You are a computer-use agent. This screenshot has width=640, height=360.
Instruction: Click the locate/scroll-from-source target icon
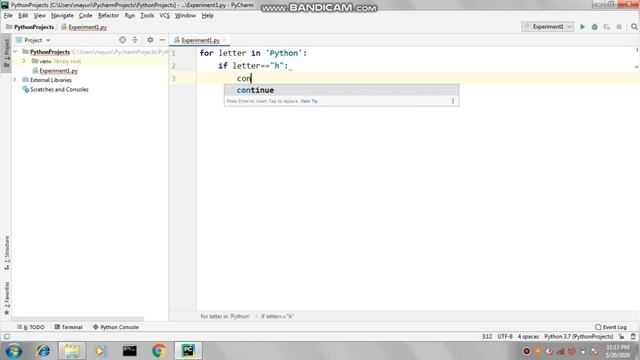pos(122,40)
